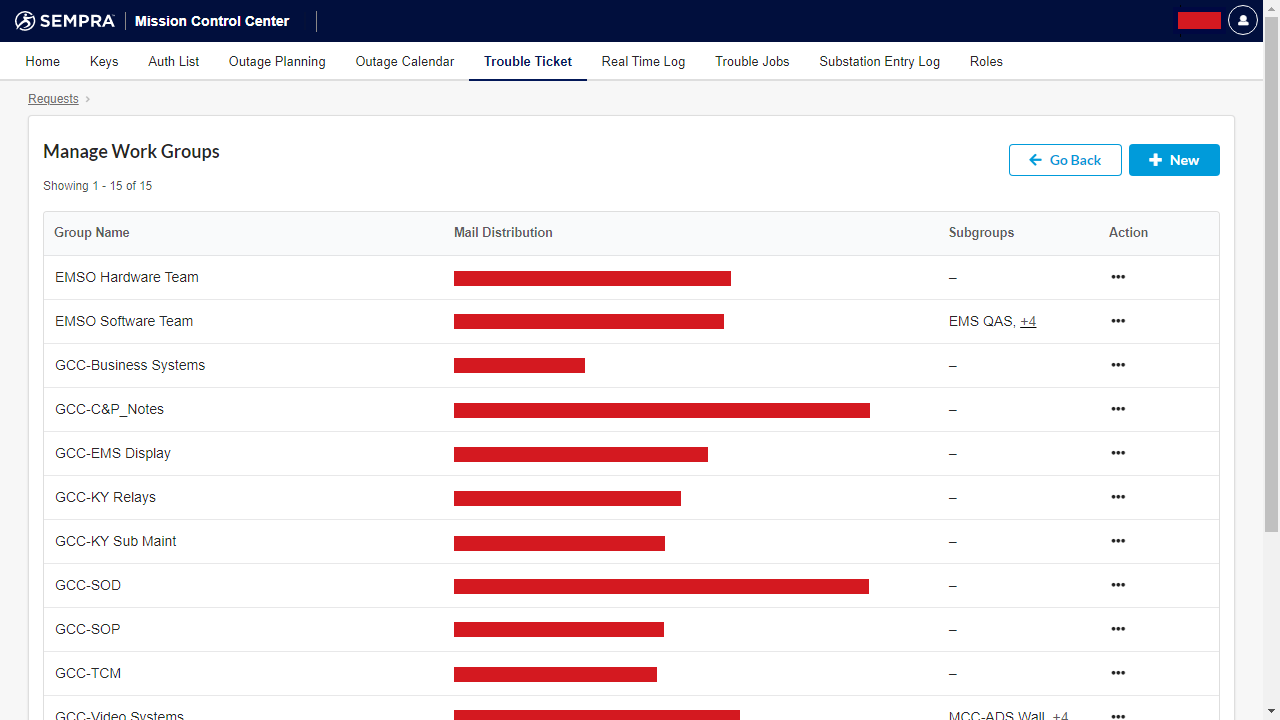
Task: Click the Go Back button
Action: click(x=1065, y=160)
